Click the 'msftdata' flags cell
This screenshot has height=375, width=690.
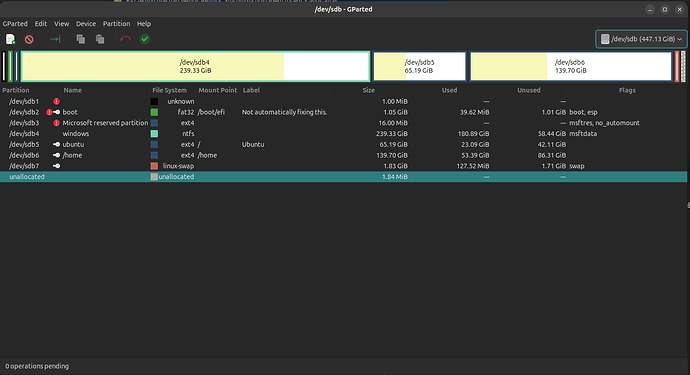pos(583,134)
